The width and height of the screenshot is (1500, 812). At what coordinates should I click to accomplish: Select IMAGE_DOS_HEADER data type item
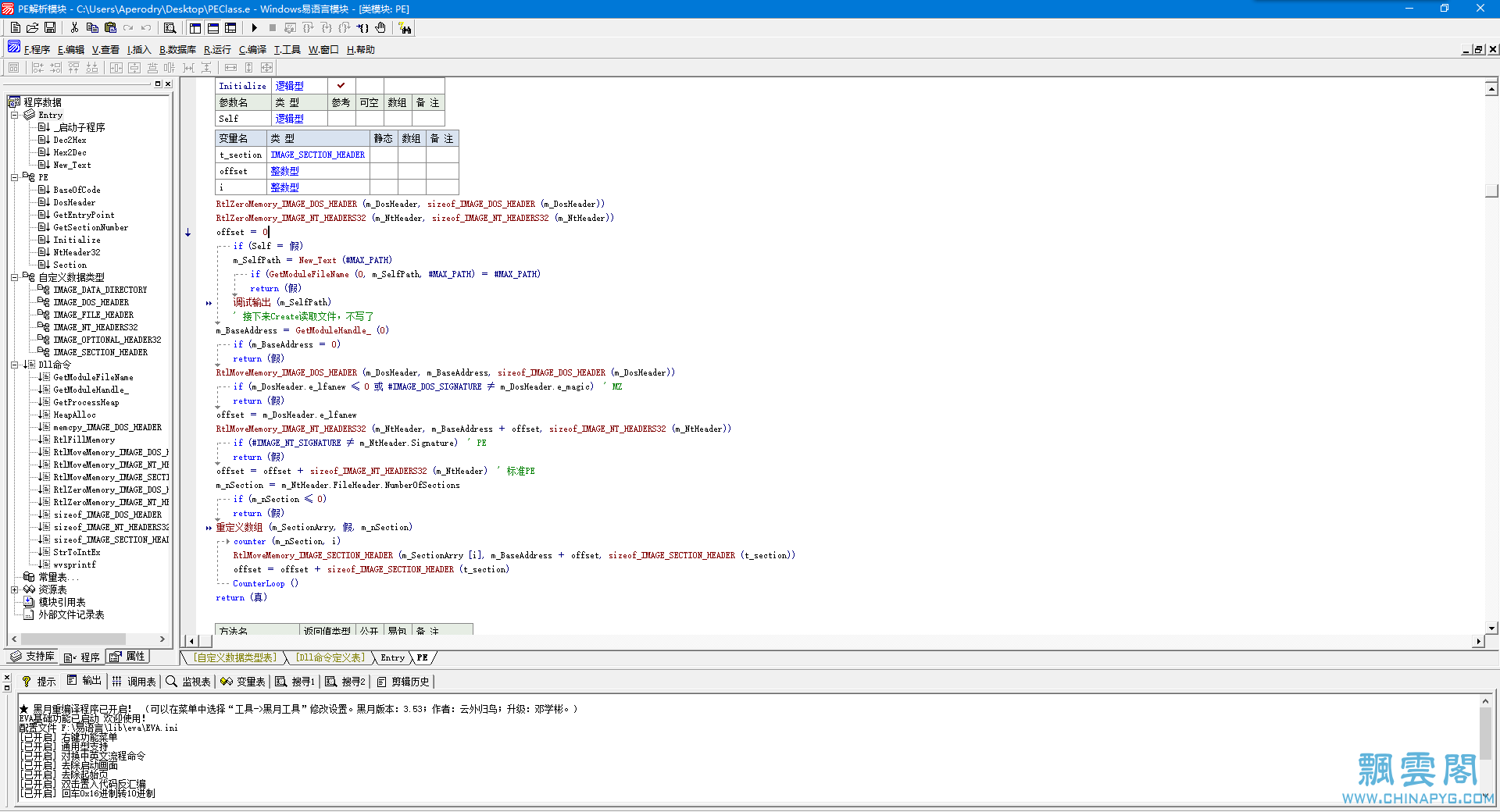91,303
